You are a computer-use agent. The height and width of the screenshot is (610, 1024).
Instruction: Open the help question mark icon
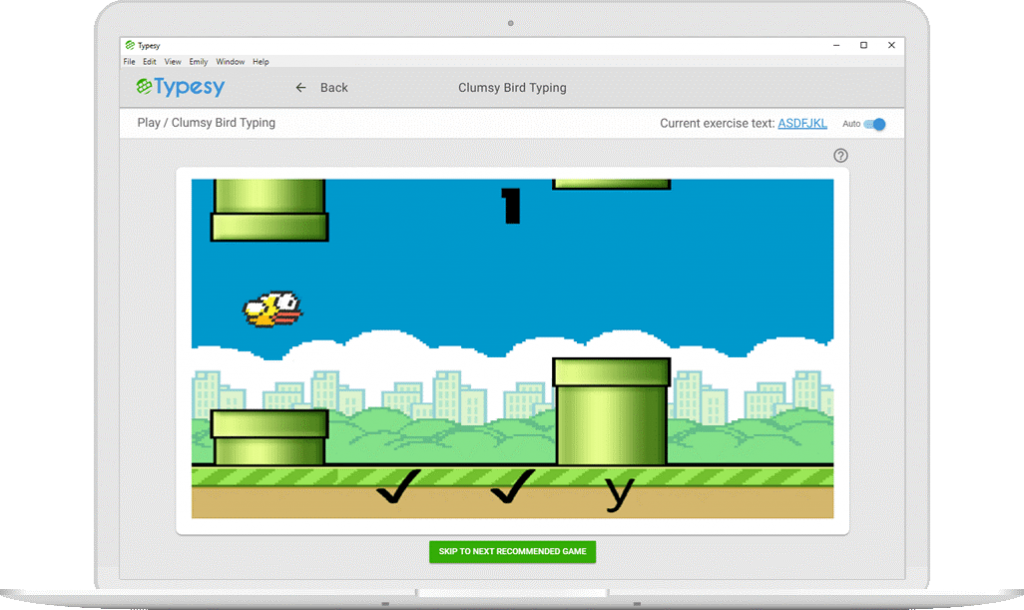click(840, 155)
